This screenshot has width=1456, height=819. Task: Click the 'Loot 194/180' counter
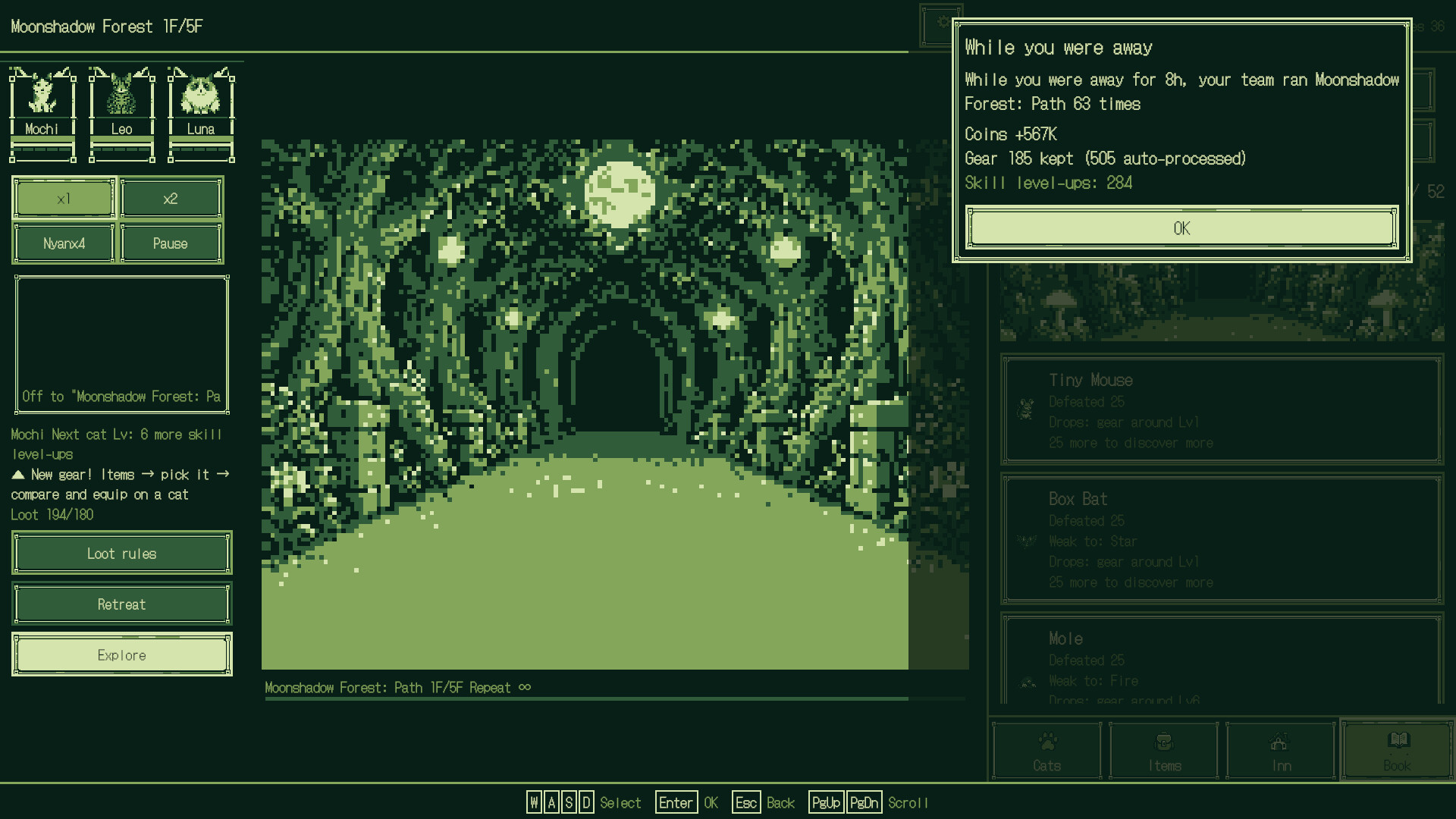click(52, 515)
